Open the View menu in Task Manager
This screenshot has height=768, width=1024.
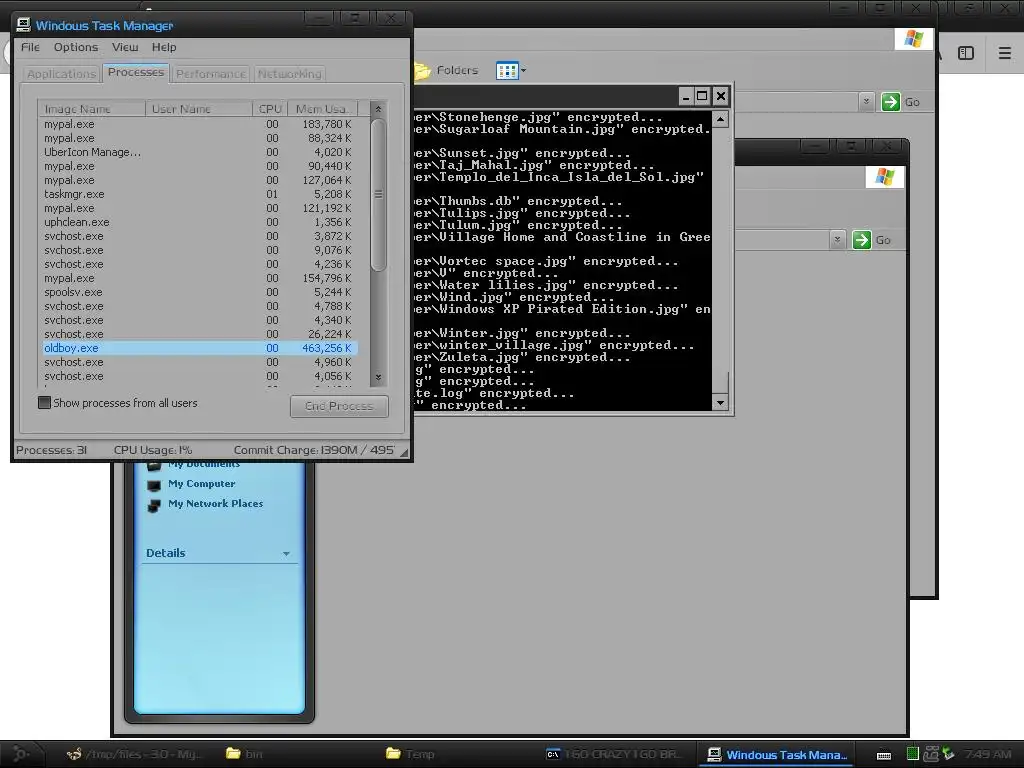pyautogui.click(x=125, y=47)
